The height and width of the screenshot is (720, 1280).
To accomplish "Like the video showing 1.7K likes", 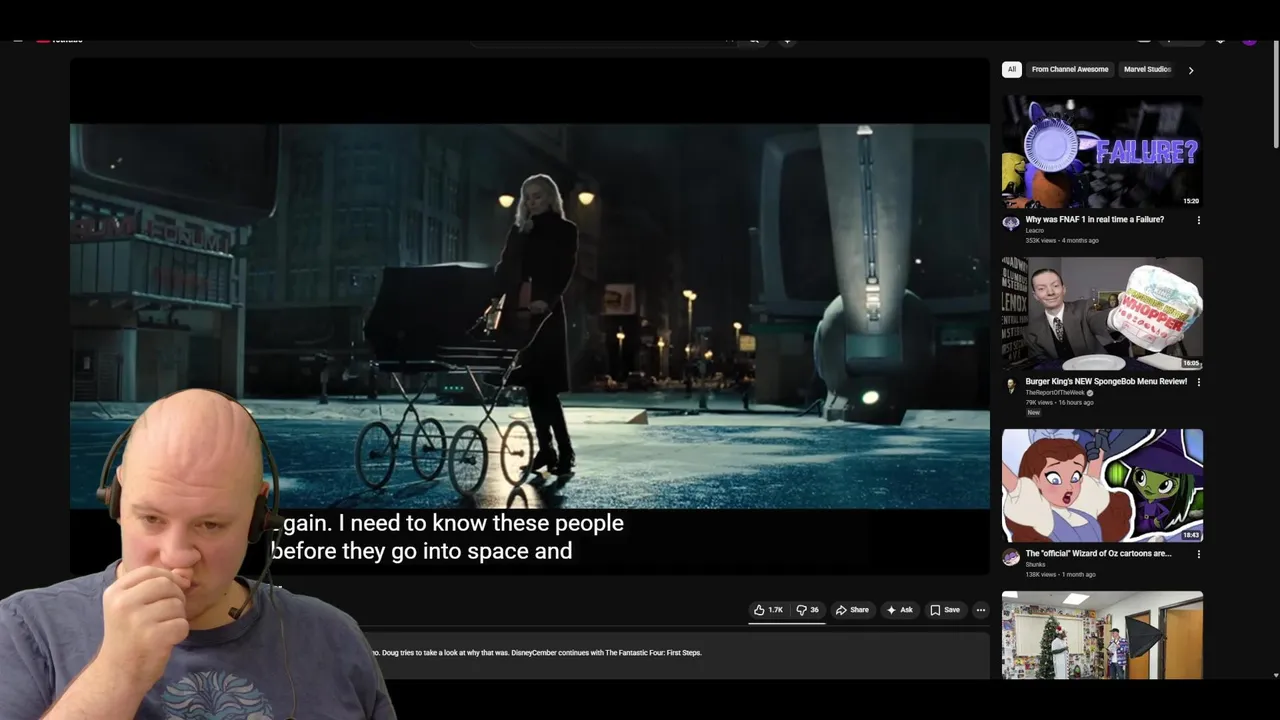I will click(x=769, y=610).
